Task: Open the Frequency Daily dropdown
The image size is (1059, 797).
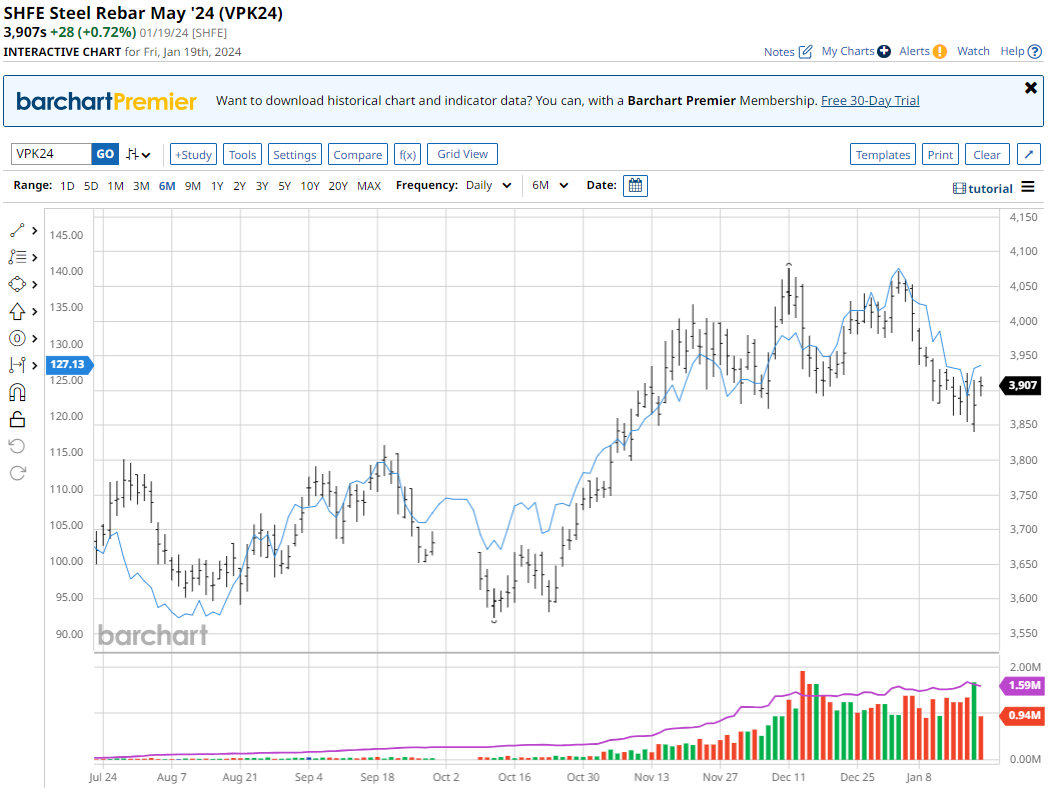Action: click(489, 186)
